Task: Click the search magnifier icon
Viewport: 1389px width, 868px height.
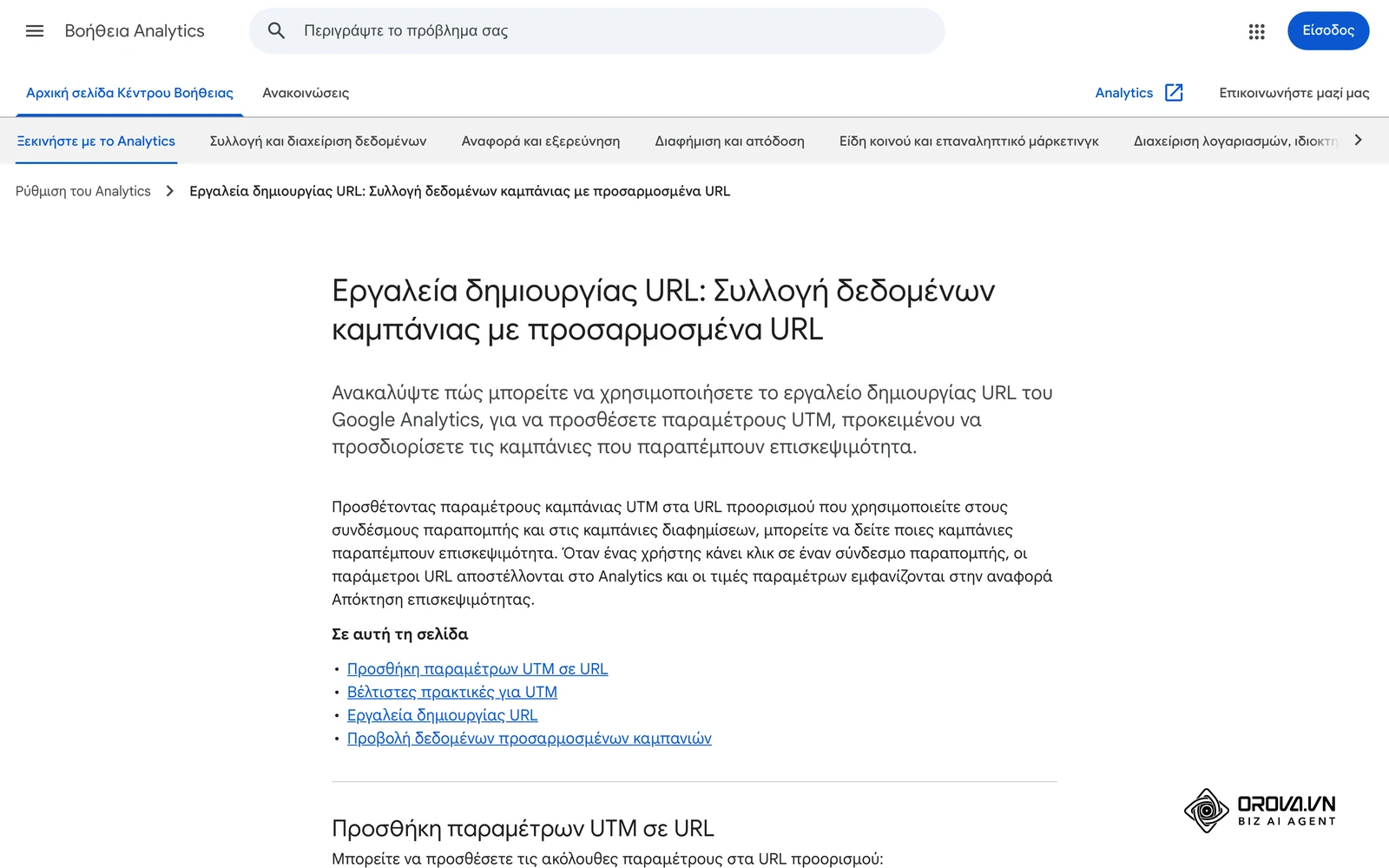Action: [x=276, y=31]
